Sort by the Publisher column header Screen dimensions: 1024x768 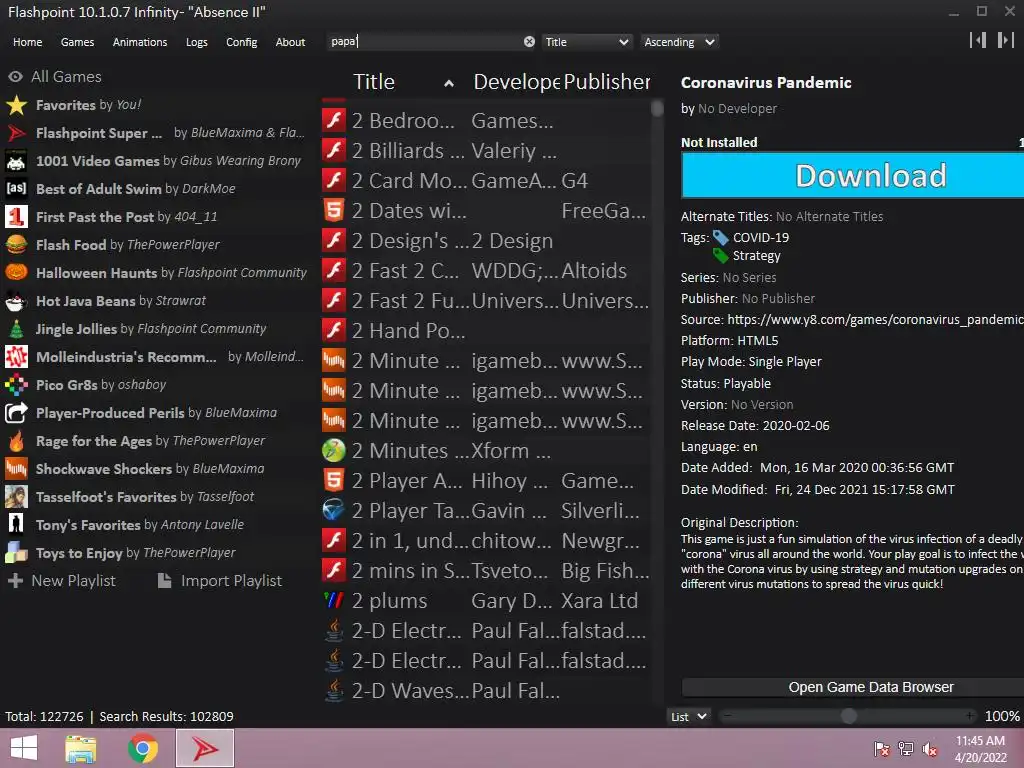606,82
